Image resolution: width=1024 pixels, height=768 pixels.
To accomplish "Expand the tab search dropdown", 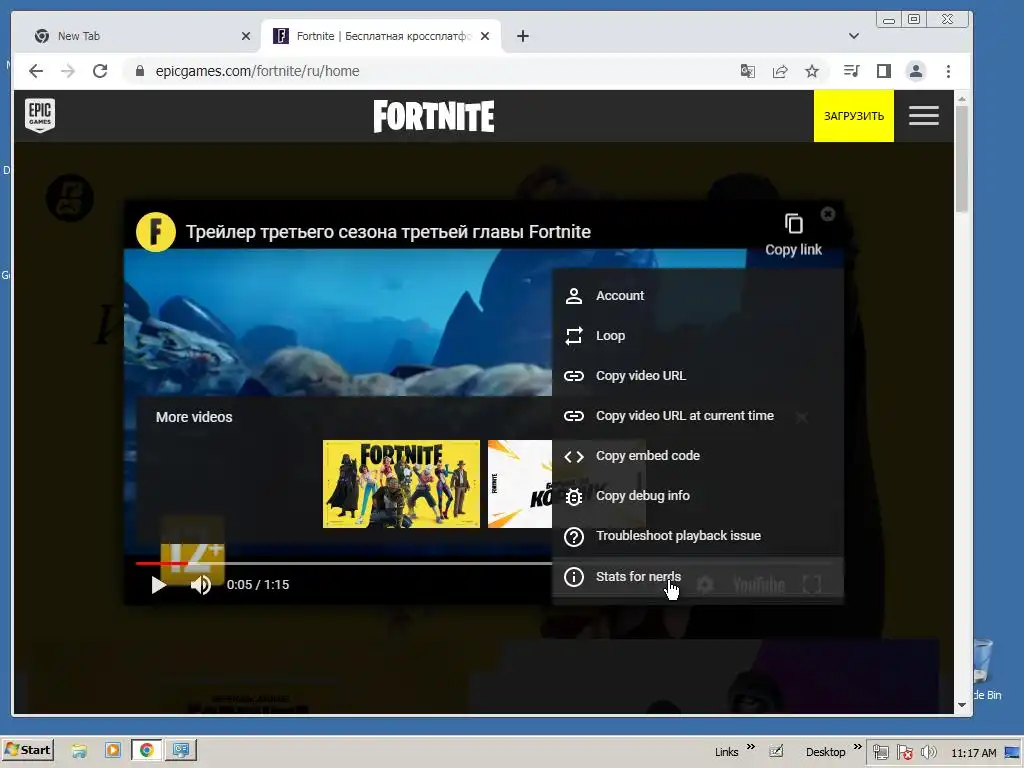I will pyautogui.click(x=854, y=36).
